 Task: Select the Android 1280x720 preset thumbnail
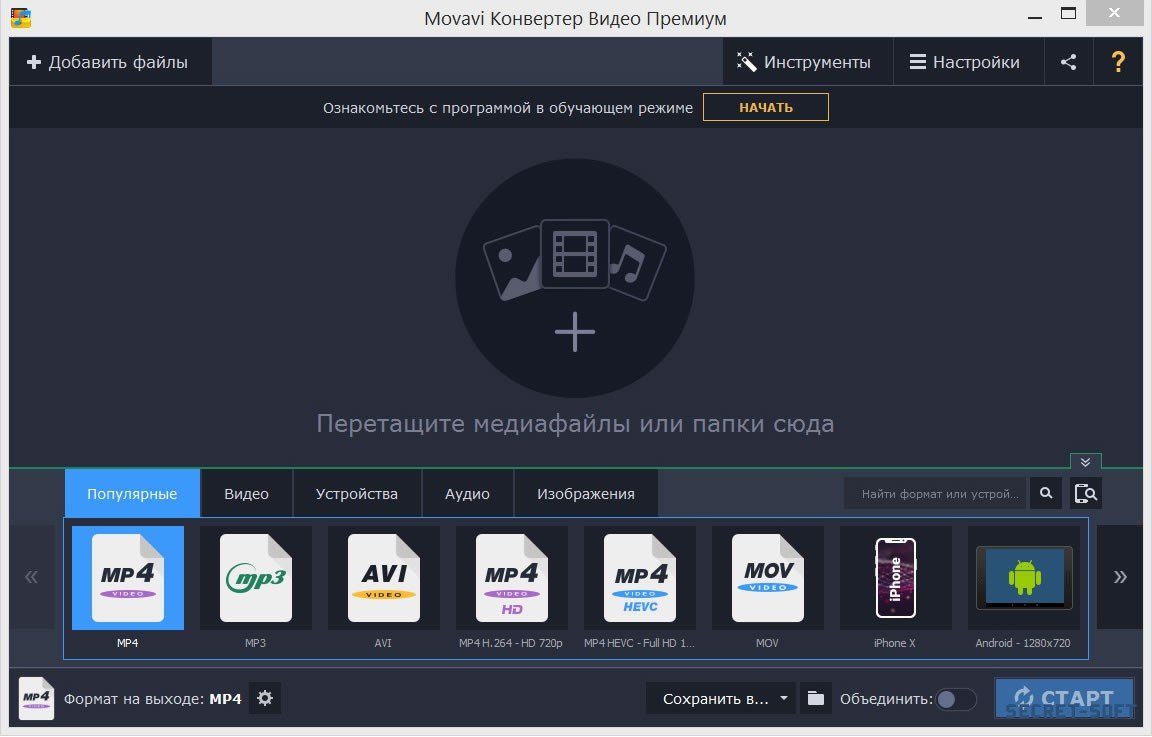(1023, 579)
